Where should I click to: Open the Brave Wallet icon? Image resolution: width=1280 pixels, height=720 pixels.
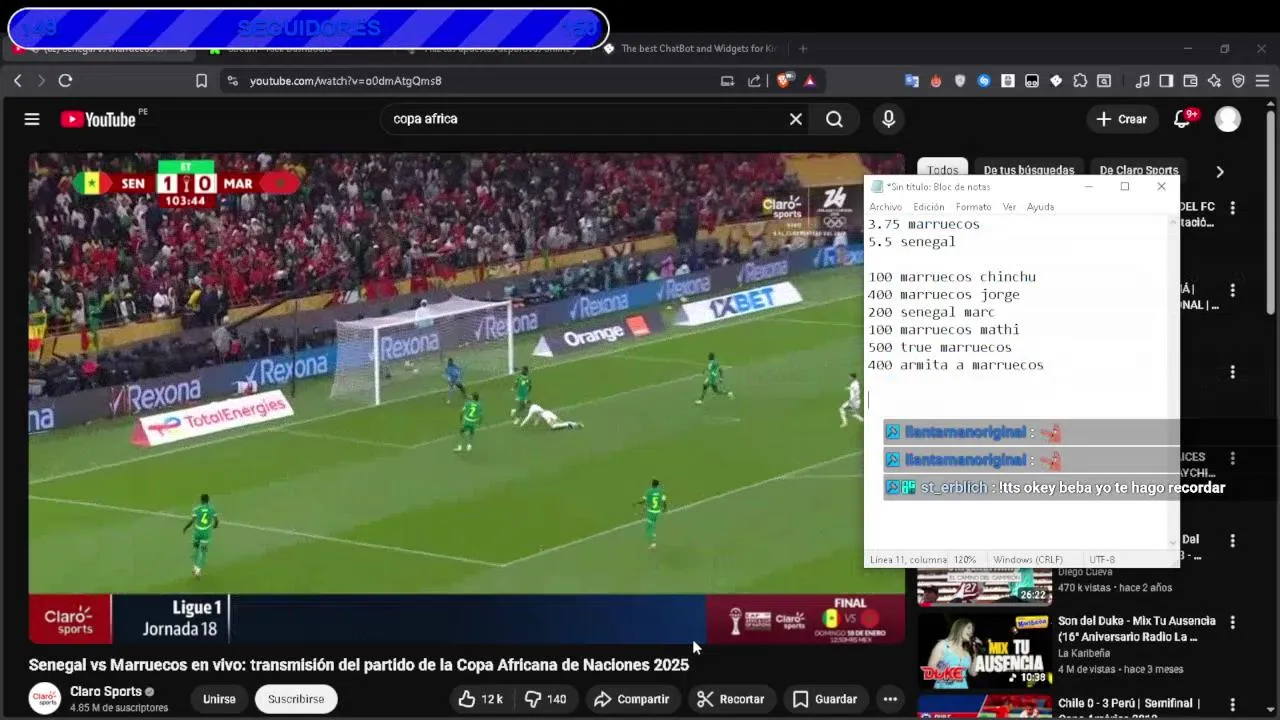point(1190,81)
